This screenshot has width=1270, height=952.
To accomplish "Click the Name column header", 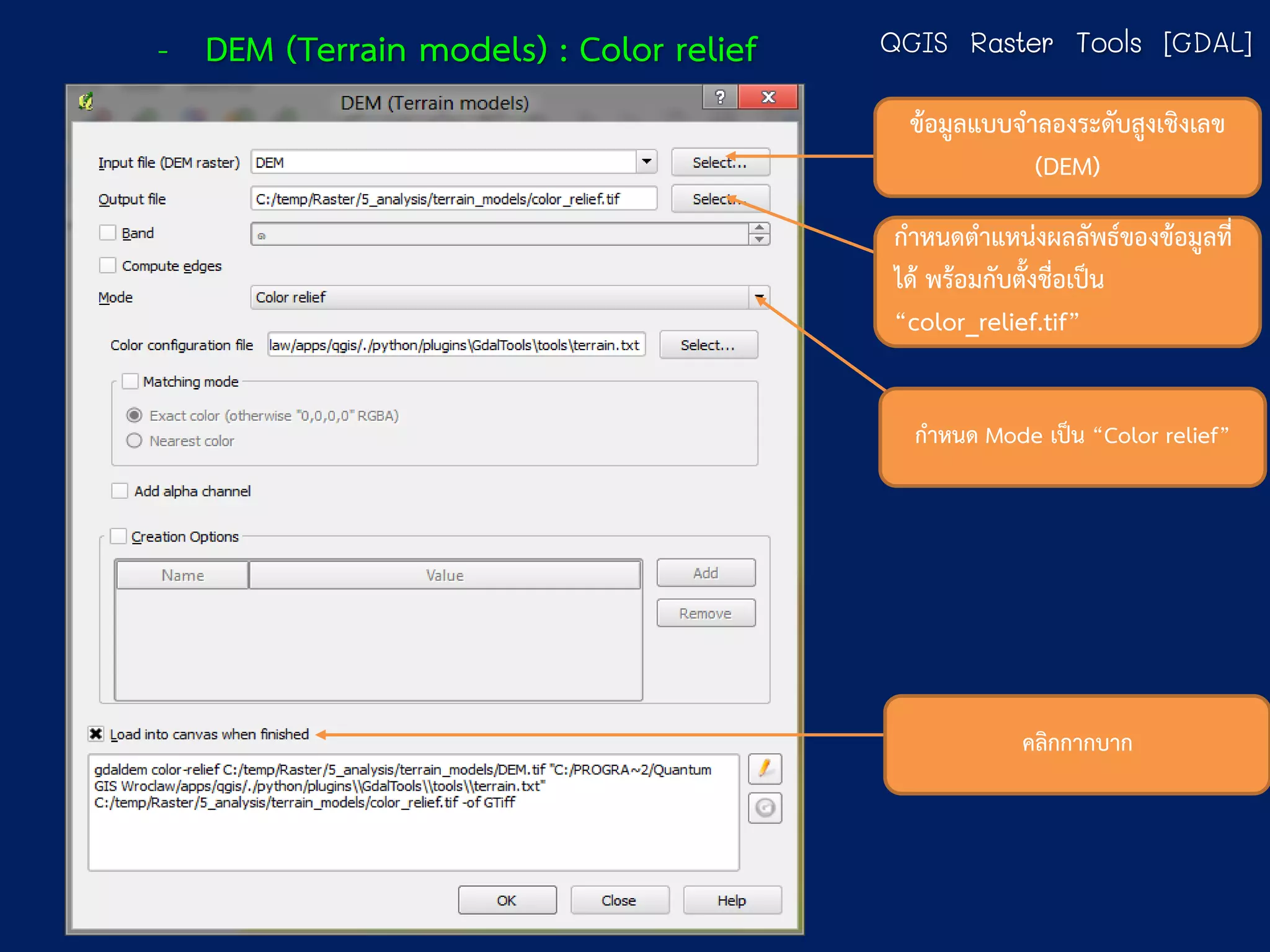I will pyautogui.click(x=182, y=575).
